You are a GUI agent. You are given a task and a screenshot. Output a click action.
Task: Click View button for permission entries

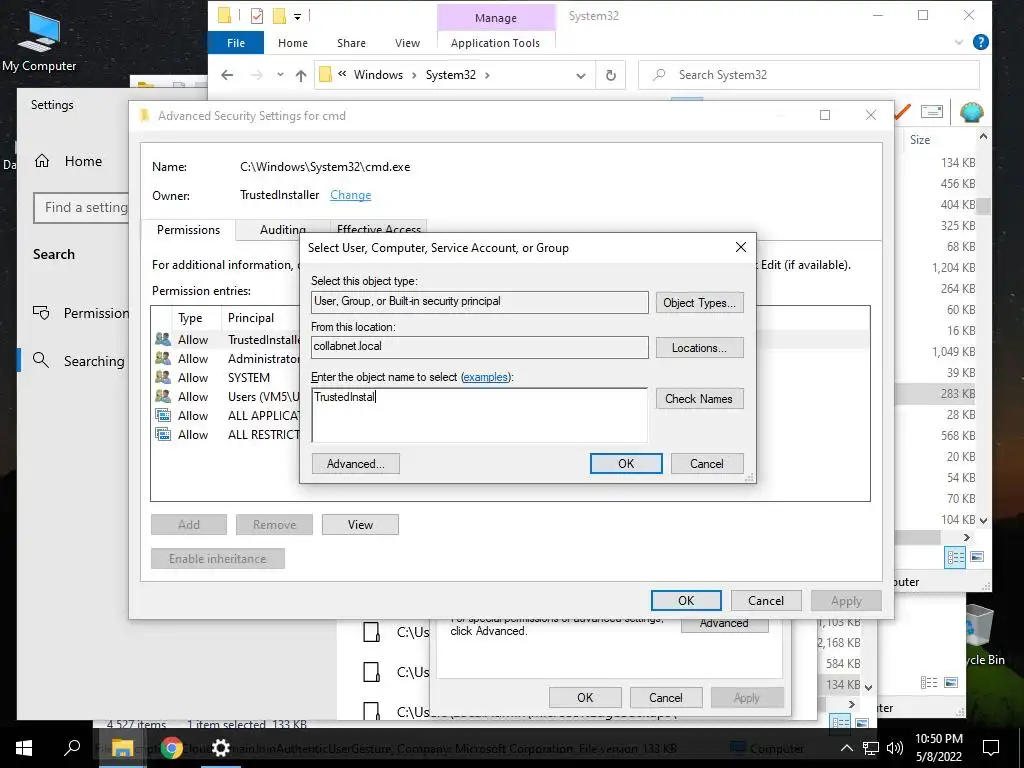point(360,524)
